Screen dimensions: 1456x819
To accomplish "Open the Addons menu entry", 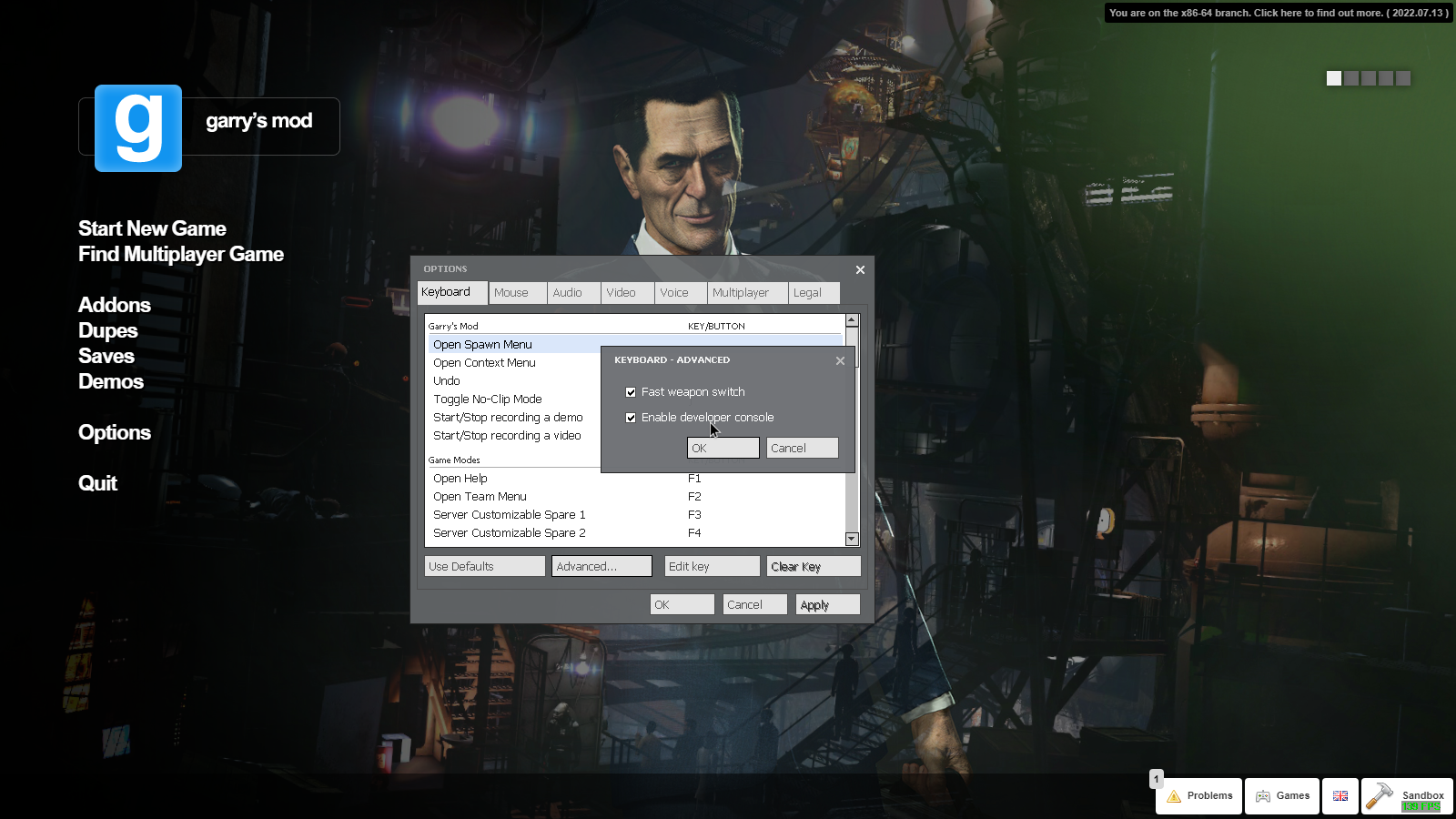I will tap(115, 305).
